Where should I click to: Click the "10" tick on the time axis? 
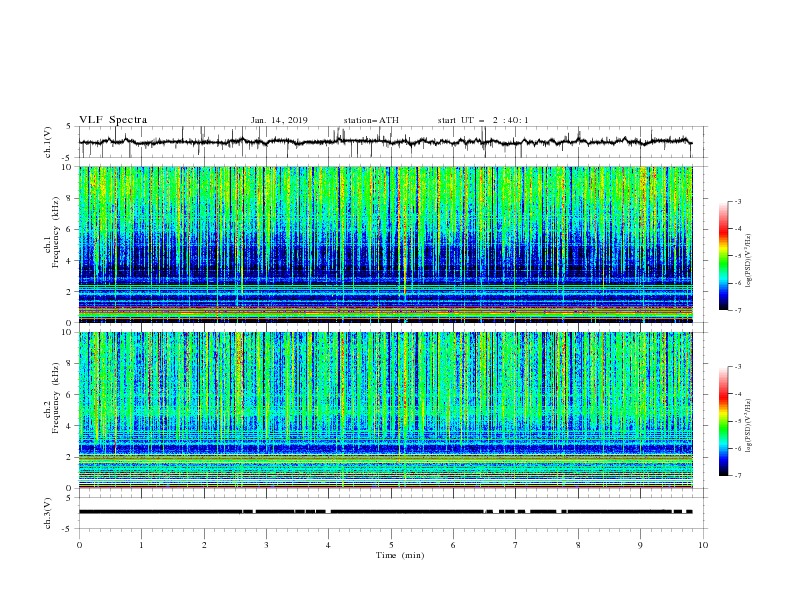[703, 545]
